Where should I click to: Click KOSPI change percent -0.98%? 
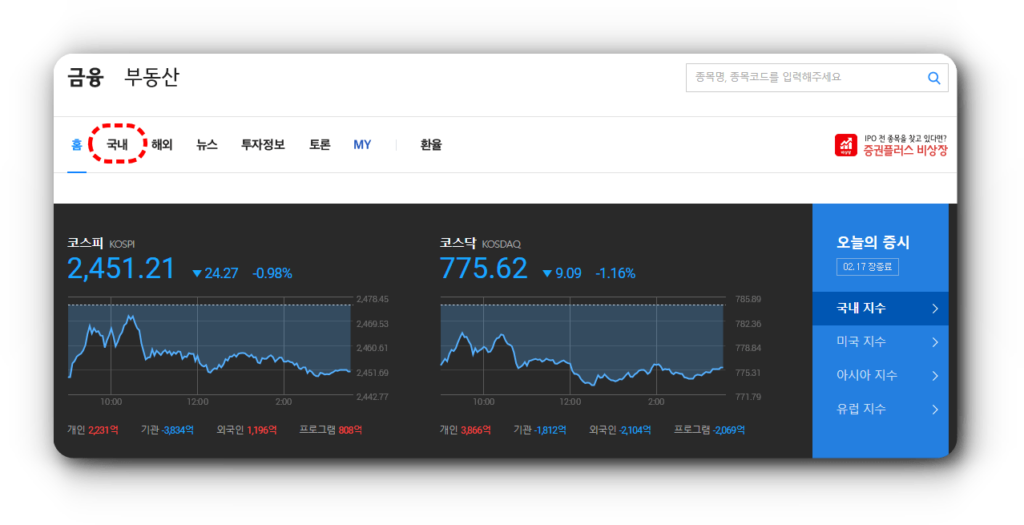[x=272, y=274]
